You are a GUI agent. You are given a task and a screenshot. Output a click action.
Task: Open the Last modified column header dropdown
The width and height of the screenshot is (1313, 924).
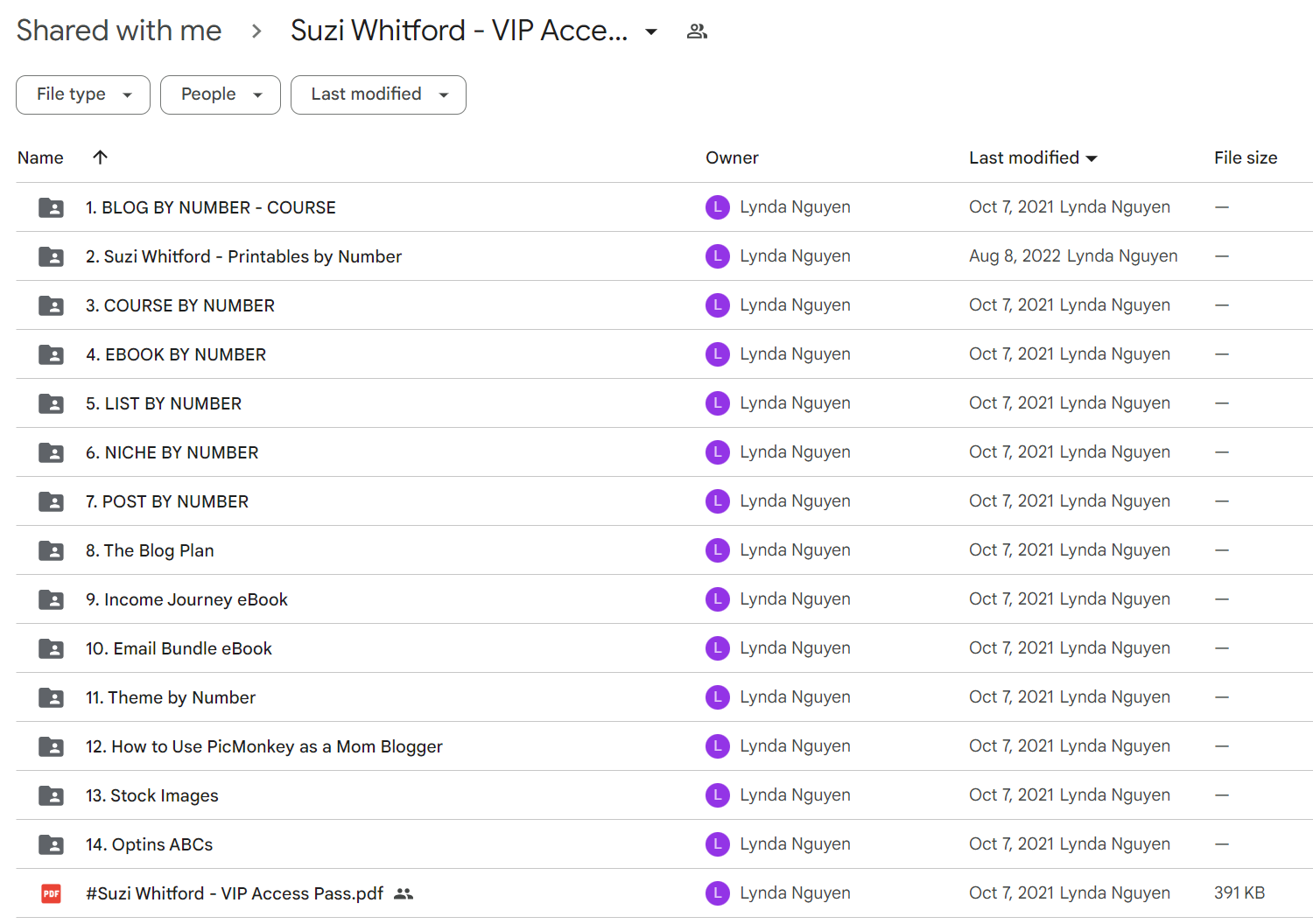coord(1092,158)
